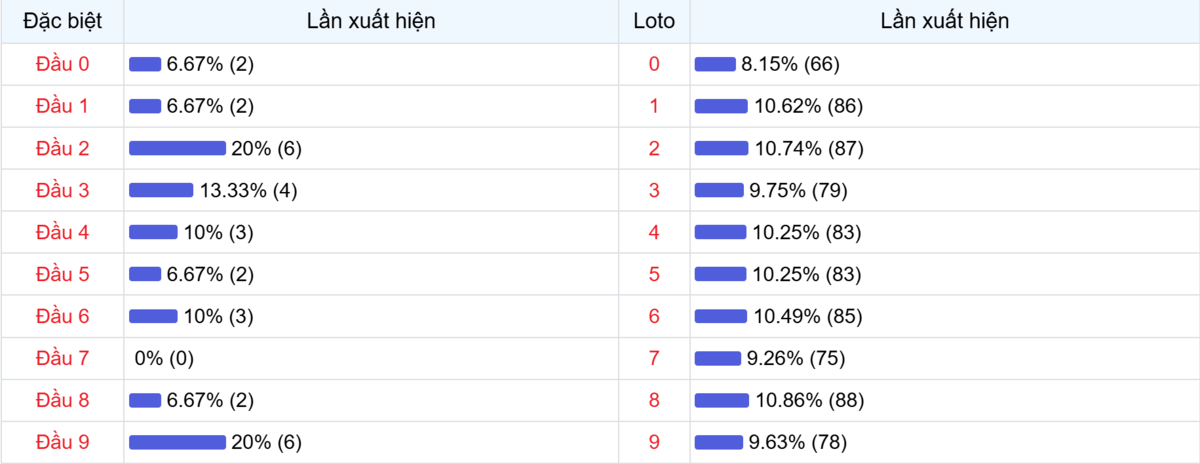This screenshot has width=1200, height=464.
Task: Click the progress bar in the Đầu 2 row
Action: (177, 148)
